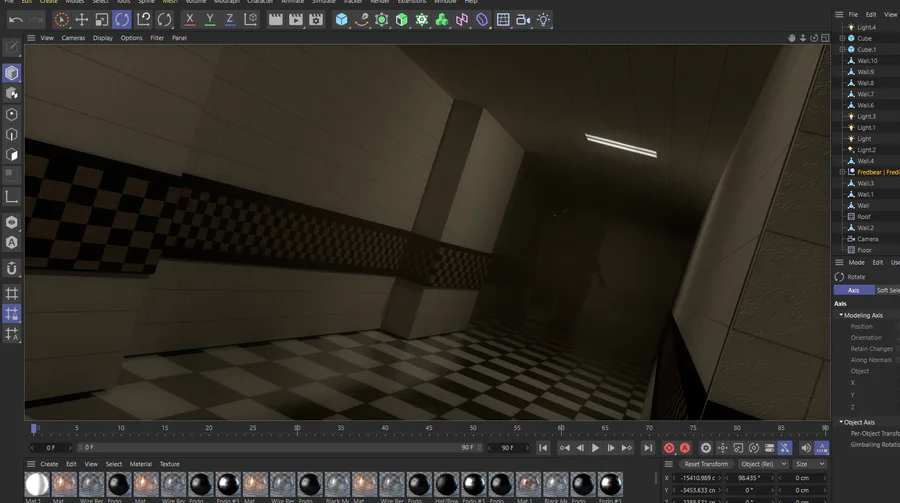Open the Object (Rel) dropdown

coord(763,464)
